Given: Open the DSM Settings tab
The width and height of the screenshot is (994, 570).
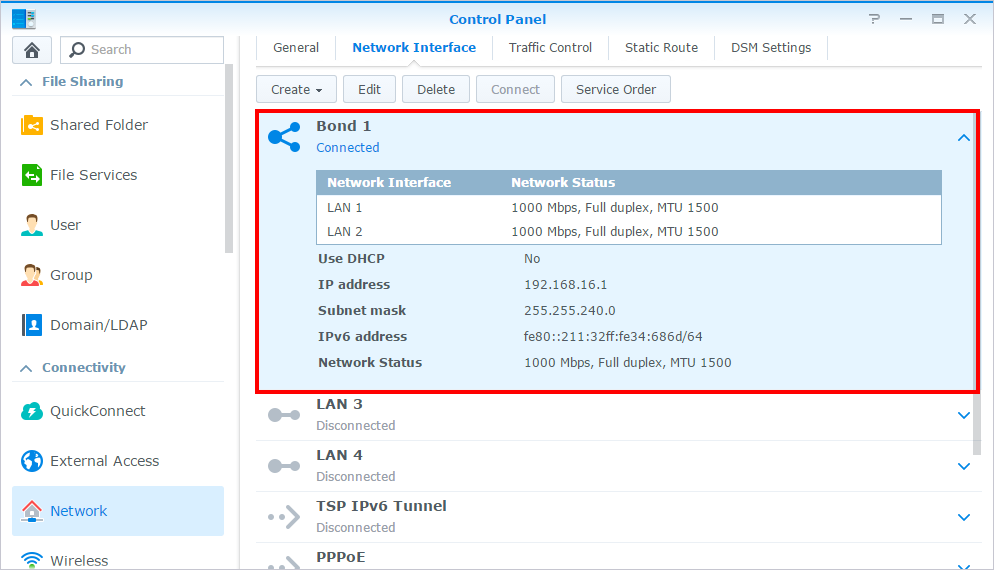Looking at the screenshot, I should [x=771, y=48].
